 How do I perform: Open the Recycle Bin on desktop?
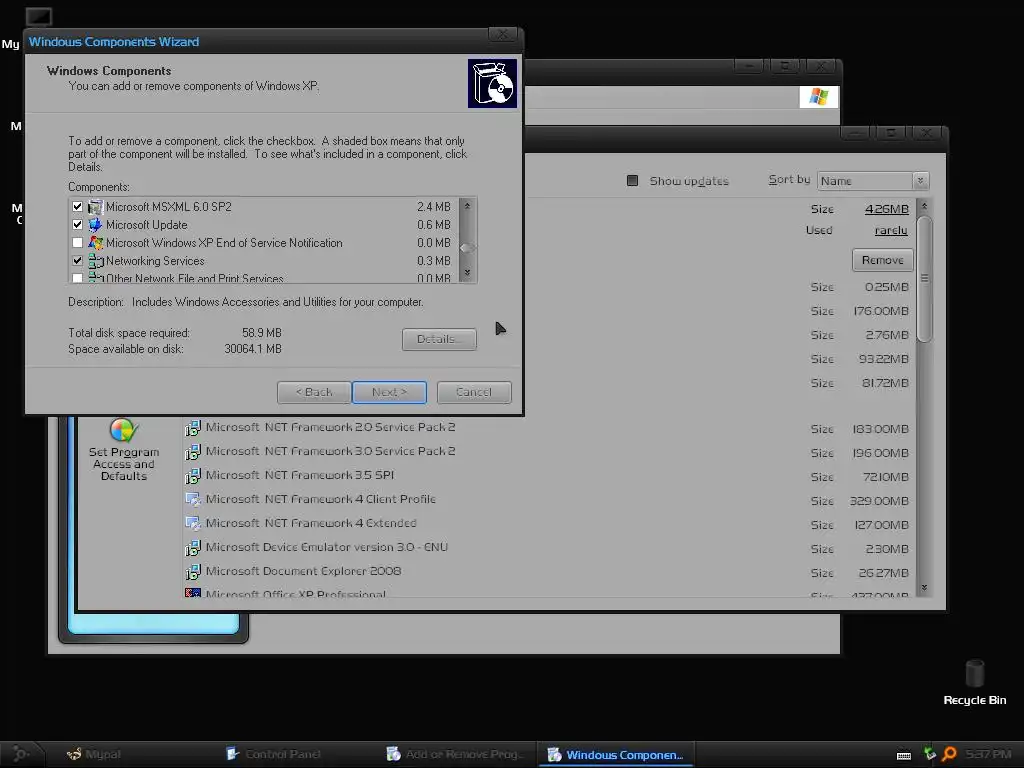[974, 682]
